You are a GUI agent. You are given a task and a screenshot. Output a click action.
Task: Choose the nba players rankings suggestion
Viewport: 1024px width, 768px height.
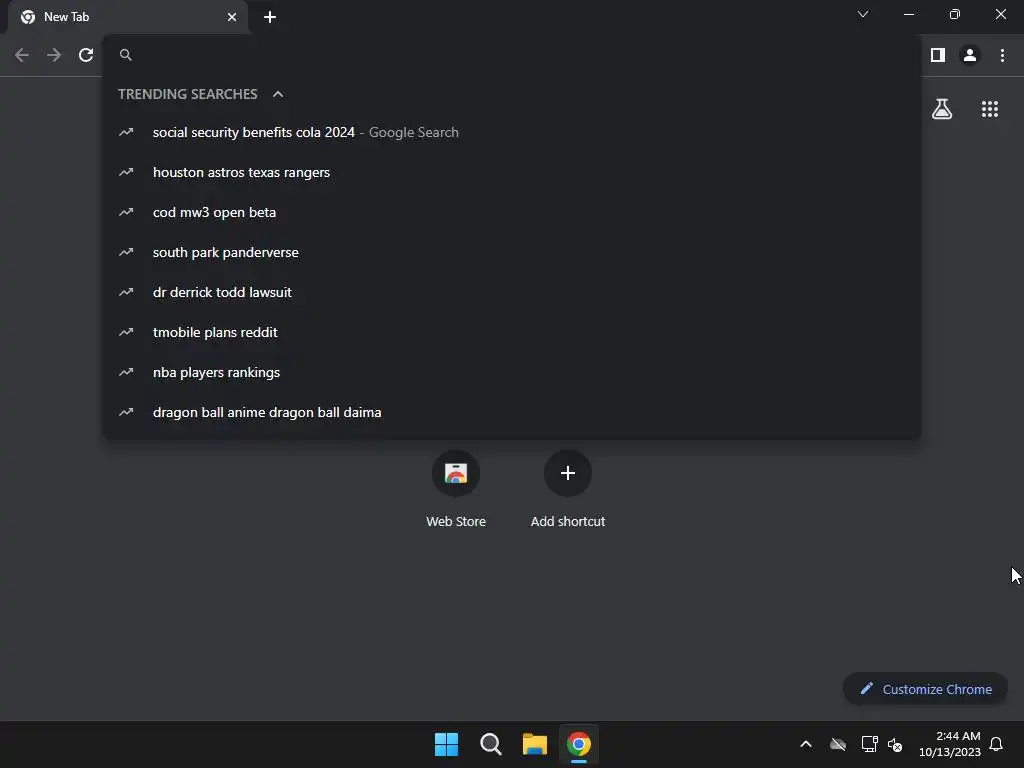pyautogui.click(x=512, y=372)
